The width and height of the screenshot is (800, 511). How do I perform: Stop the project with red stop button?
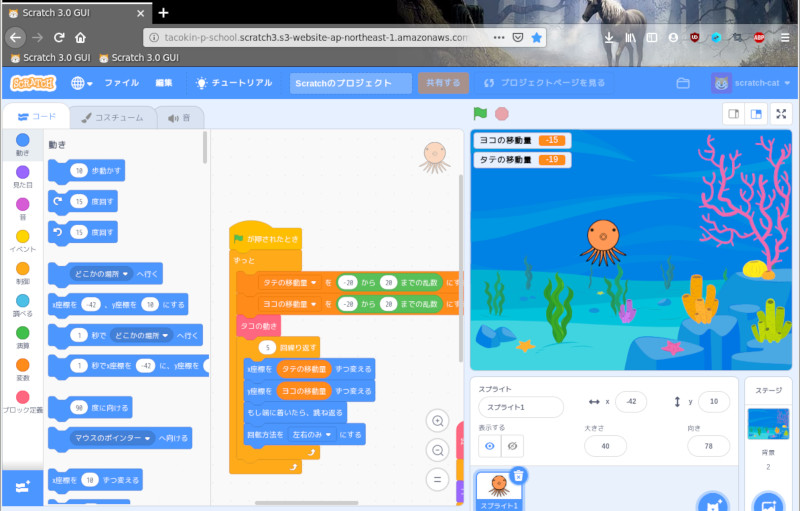[502, 114]
